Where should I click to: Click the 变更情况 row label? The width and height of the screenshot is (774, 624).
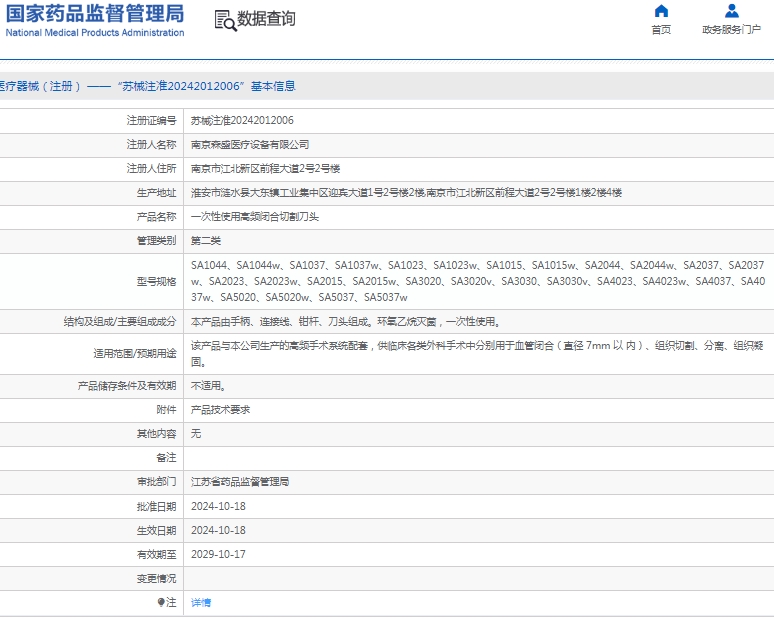(x=156, y=579)
